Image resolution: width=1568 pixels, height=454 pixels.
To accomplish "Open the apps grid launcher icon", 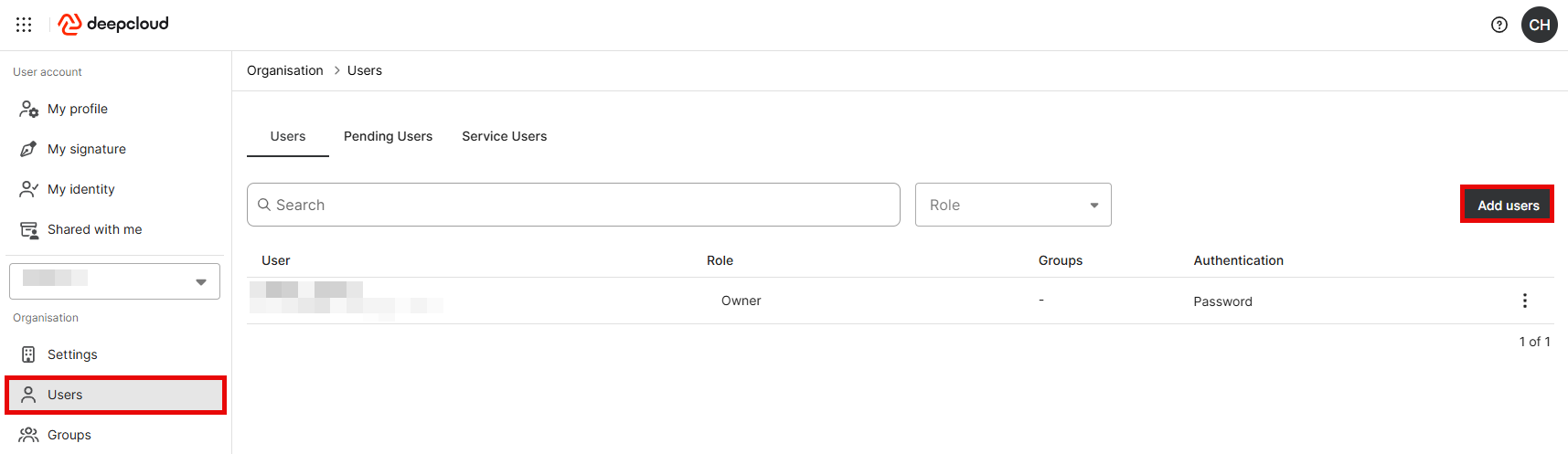I will (x=24, y=25).
